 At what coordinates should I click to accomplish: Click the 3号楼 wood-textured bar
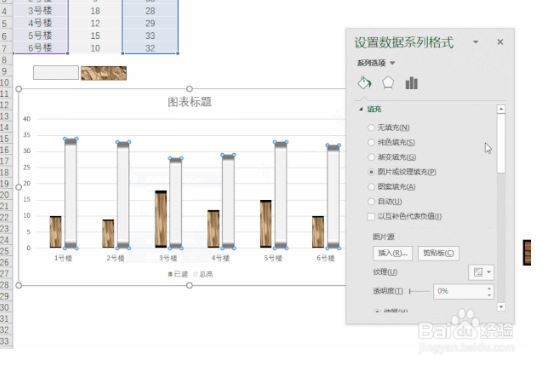point(161,219)
